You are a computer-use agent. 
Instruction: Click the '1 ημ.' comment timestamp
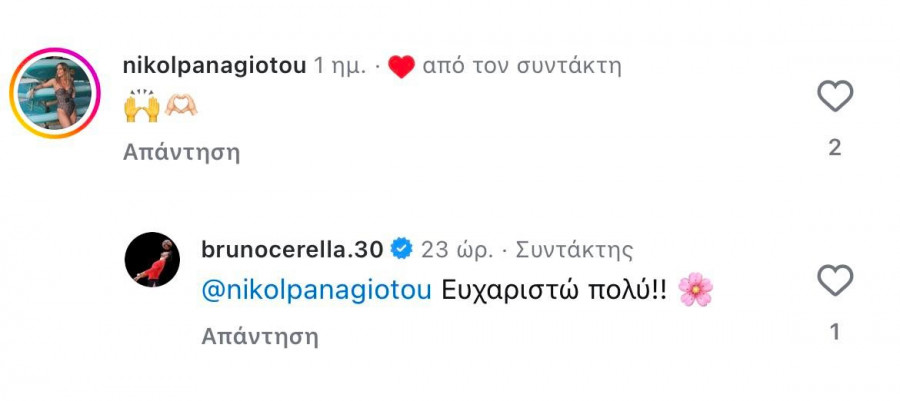340,66
